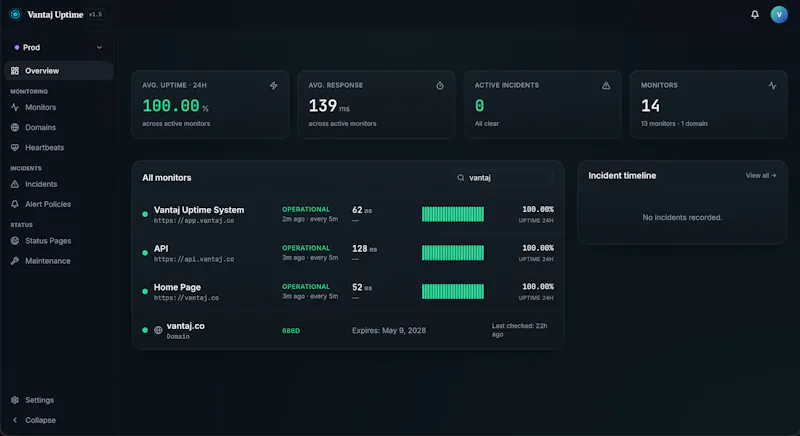Focus the monitor search field containing vantaj
800x436 pixels.
[504, 177]
